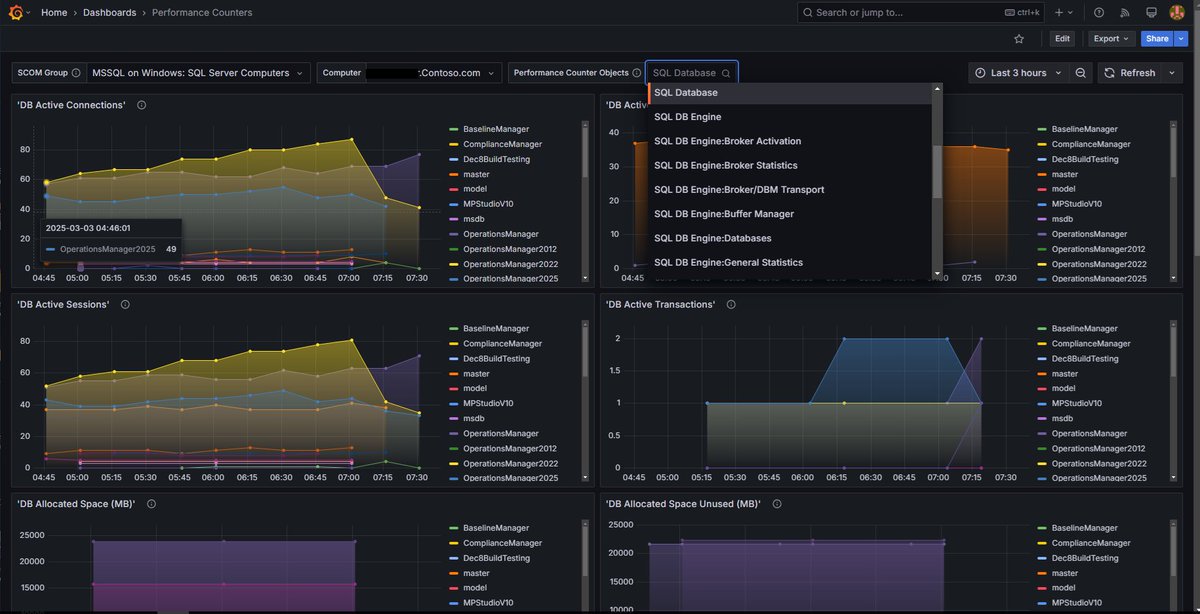Viewport: 1200px width, 614px height.
Task: Click the dropdown list scroll-up arrow
Action: [937, 88]
